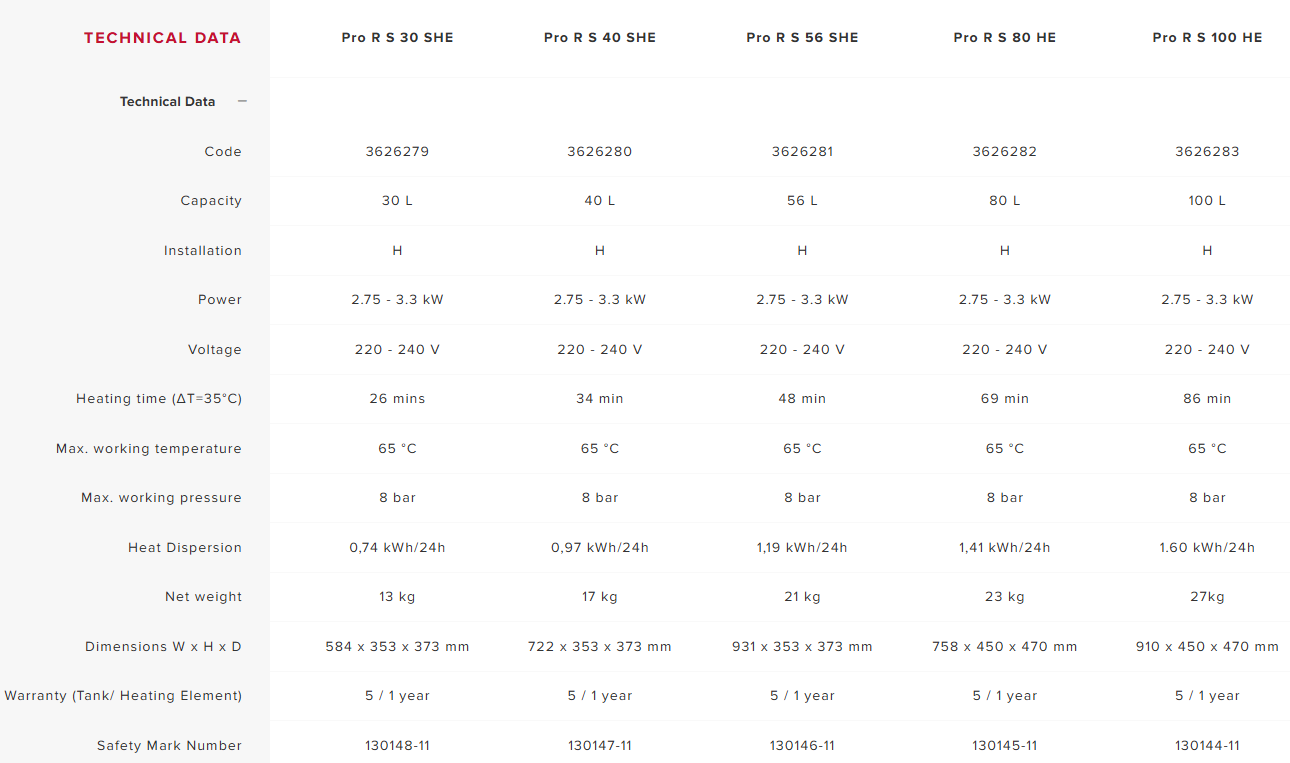Click product code 3626283
The height and width of the screenshot is (763, 1290).
[x=1207, y=152]
